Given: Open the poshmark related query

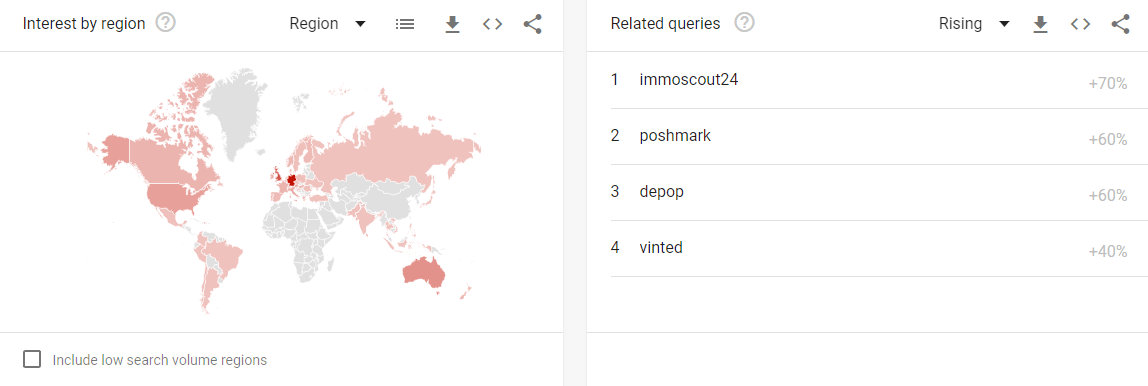Looking at the screenshot, I should coord(868,136).
